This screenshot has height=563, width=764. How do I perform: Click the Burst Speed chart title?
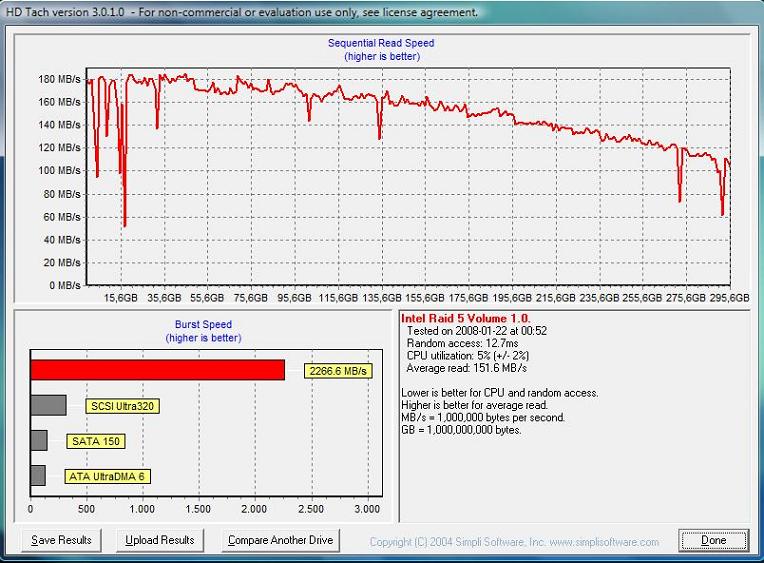point(203,324)
